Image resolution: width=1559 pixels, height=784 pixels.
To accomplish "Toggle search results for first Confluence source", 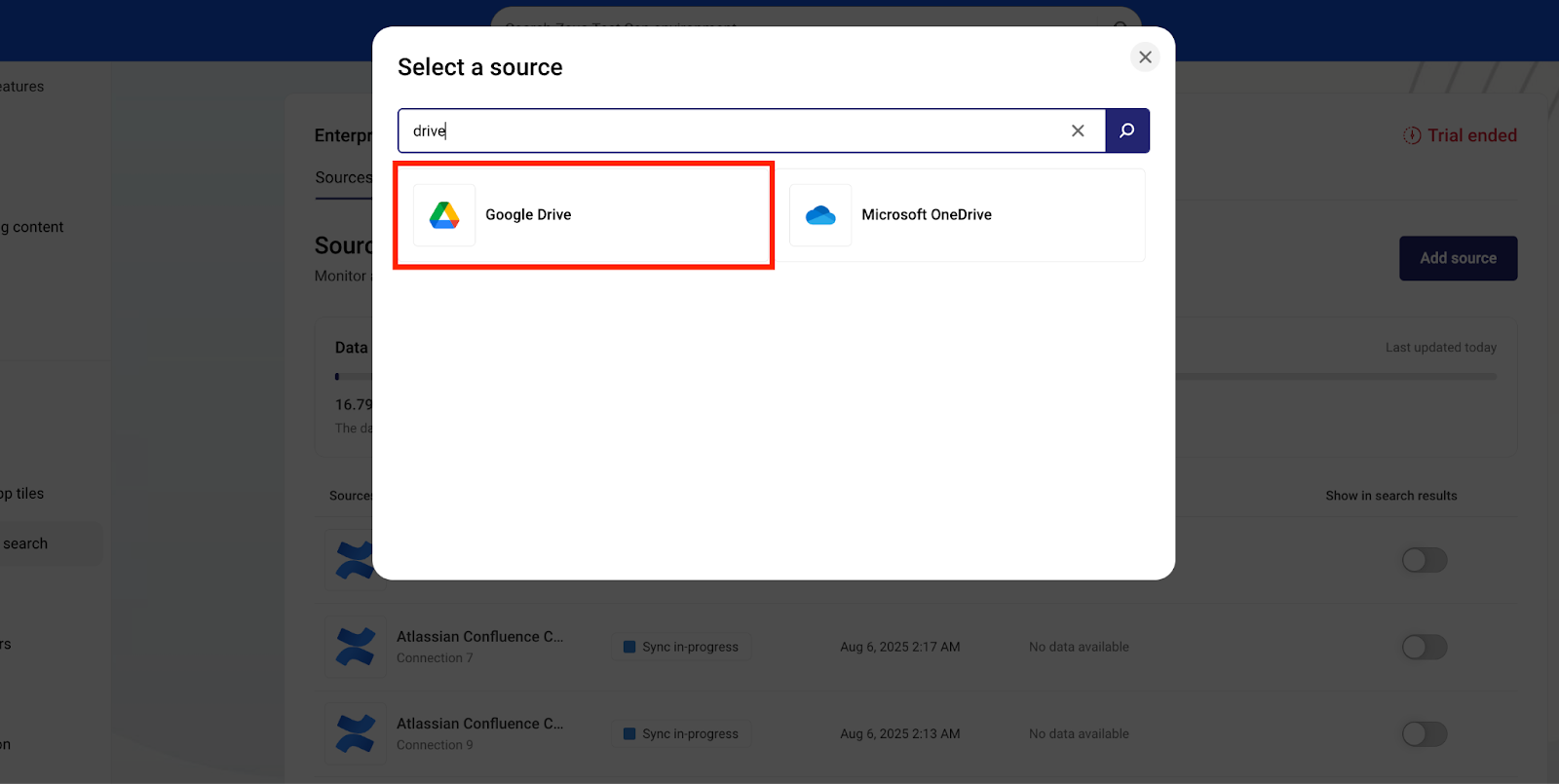I will point(1424,560).
